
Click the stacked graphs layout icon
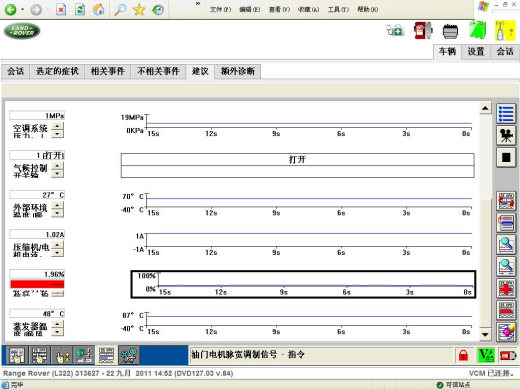coord(506,222)
